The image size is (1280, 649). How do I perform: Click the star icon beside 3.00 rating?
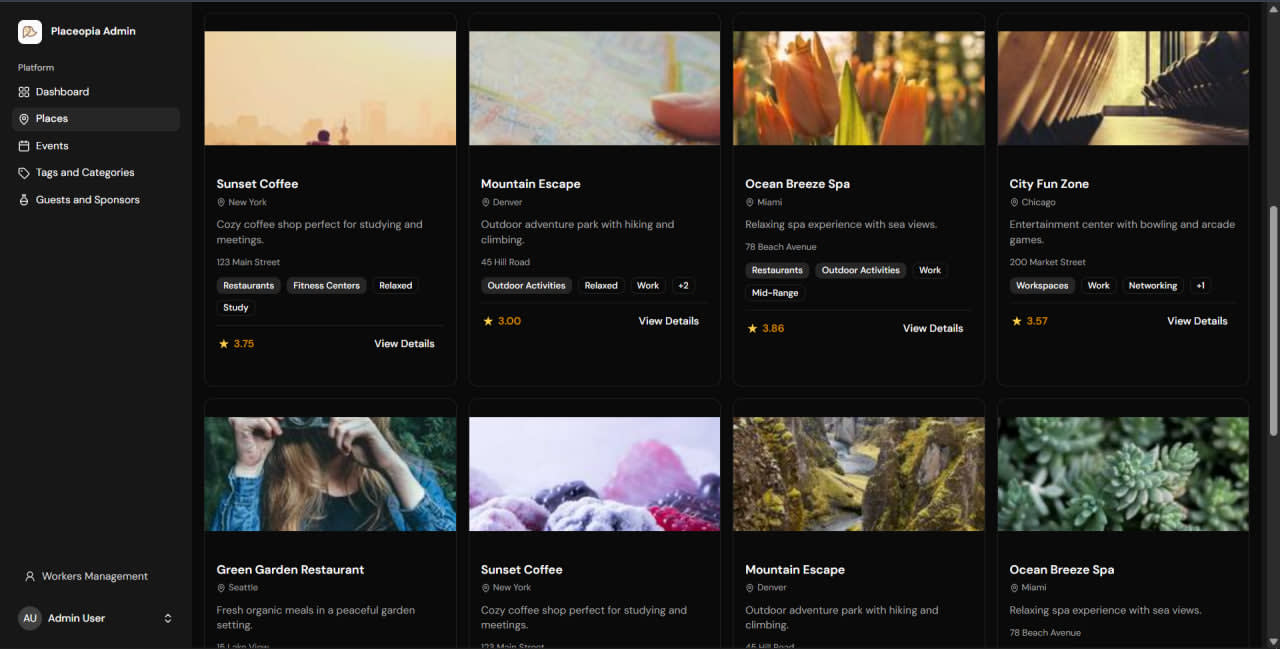click(x=488, y=321)
